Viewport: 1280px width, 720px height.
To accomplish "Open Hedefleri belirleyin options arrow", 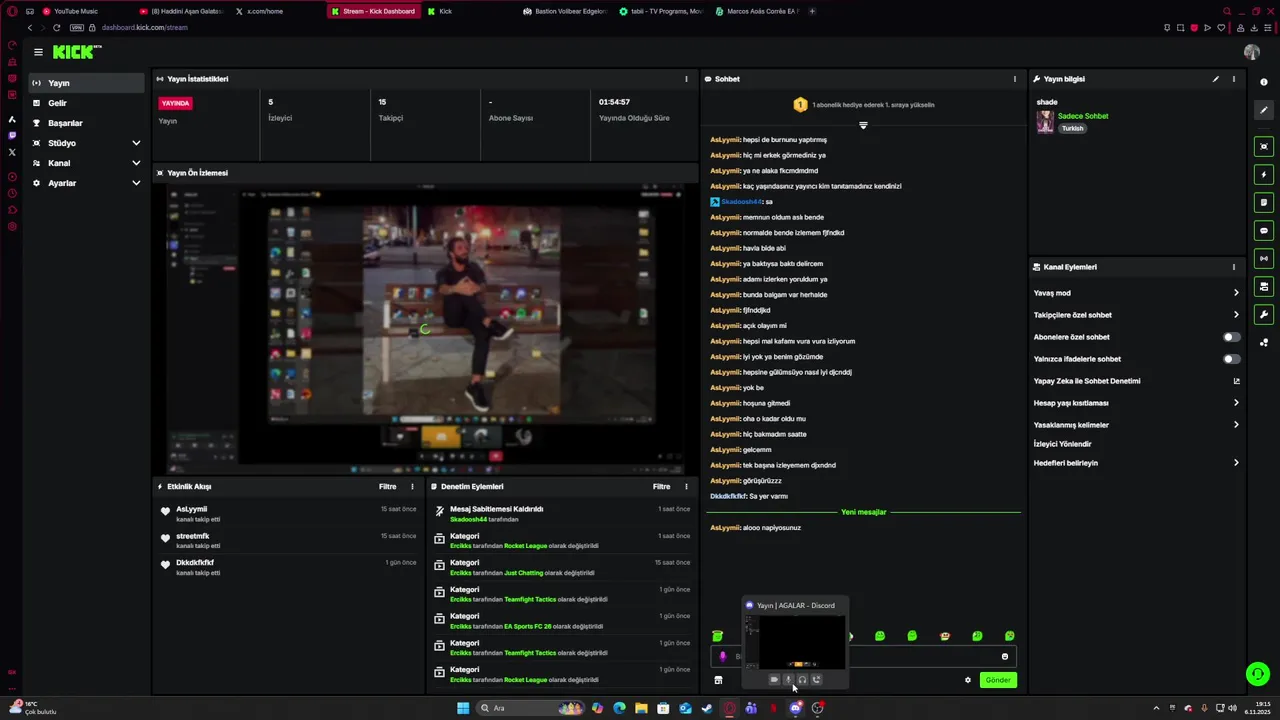I will click(x=1236, y=463).
